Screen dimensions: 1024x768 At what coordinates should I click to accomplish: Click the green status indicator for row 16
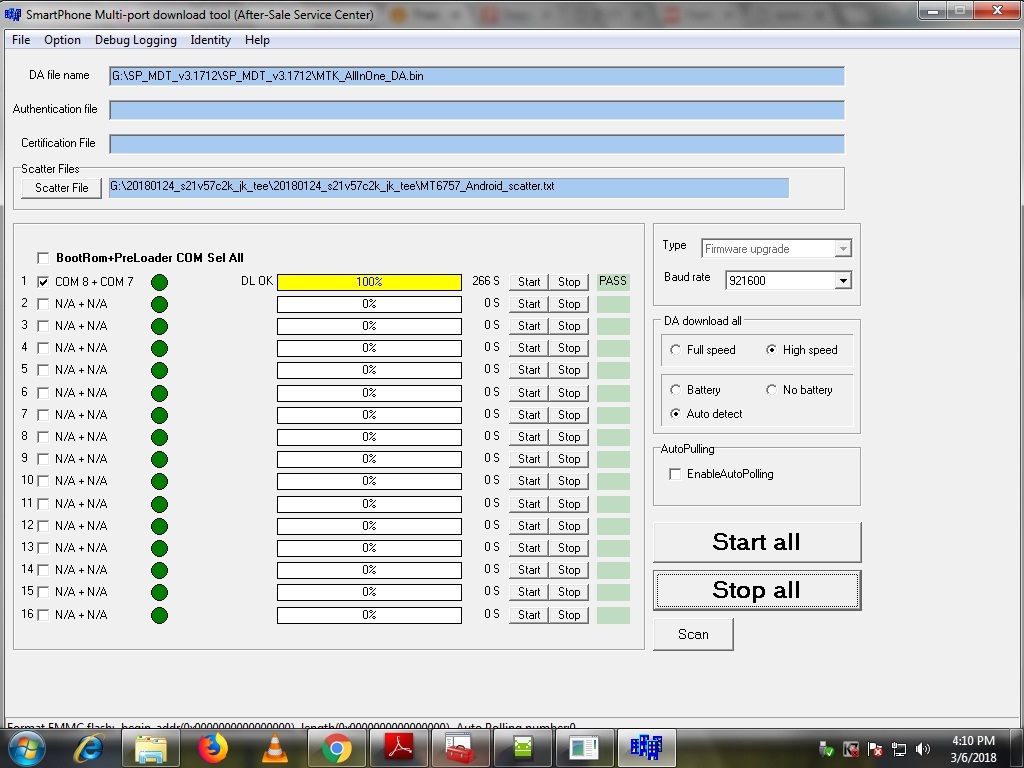tap(159, 615)
